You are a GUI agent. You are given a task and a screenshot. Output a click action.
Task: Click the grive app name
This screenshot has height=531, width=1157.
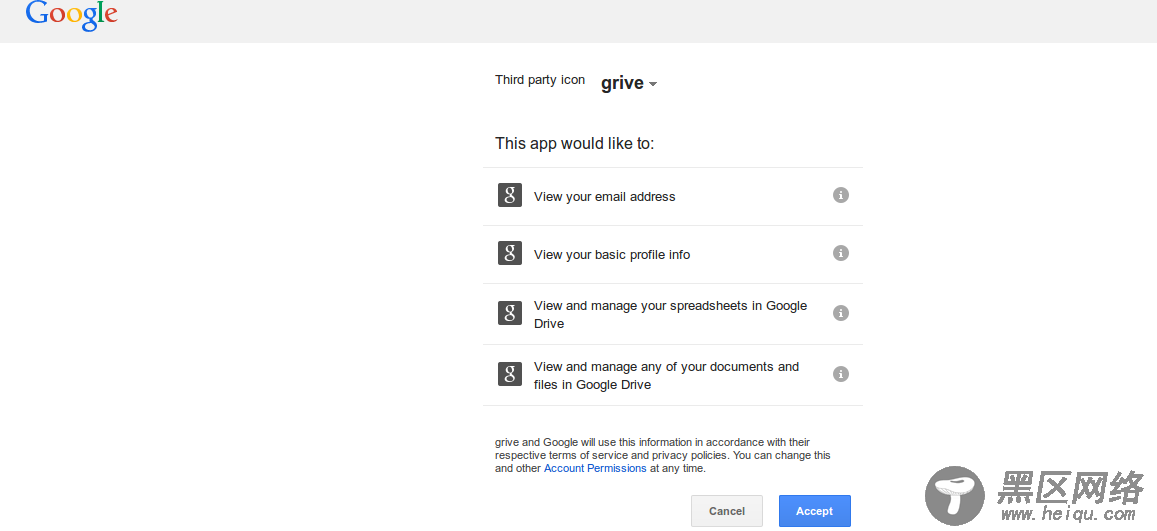pos(623,83)
